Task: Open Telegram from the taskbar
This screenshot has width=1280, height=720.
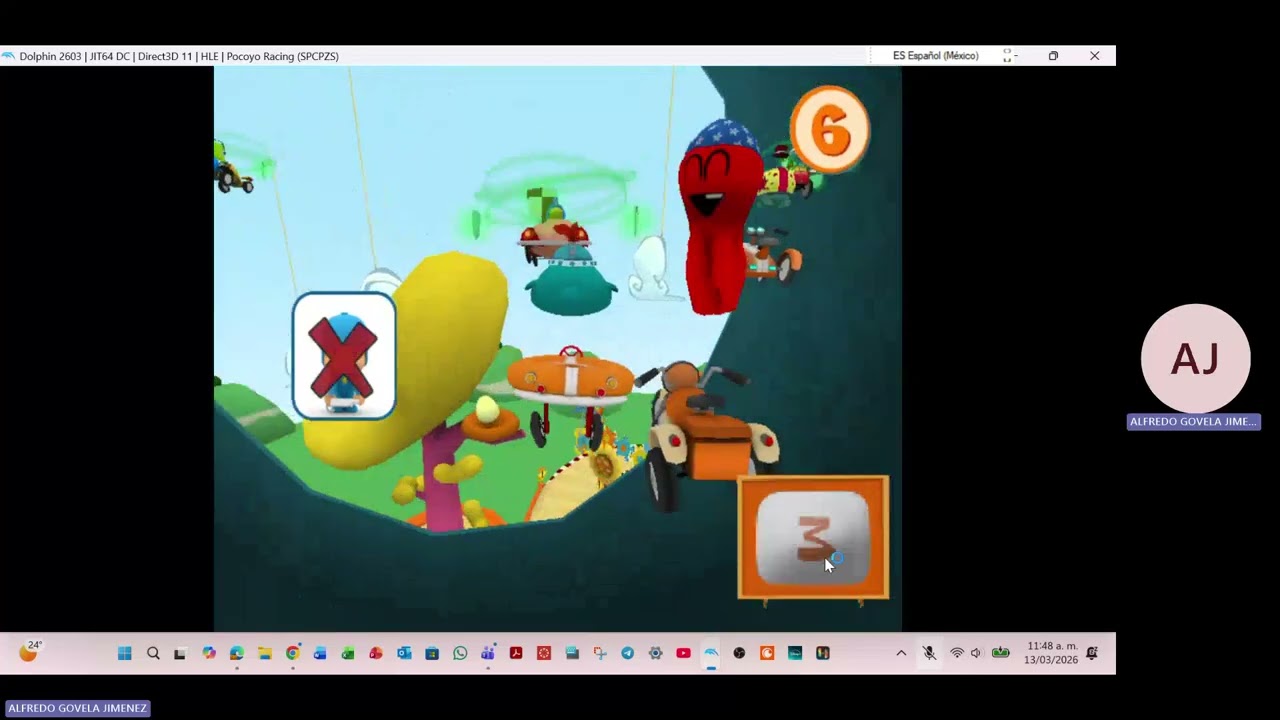Action: point(627,653)
